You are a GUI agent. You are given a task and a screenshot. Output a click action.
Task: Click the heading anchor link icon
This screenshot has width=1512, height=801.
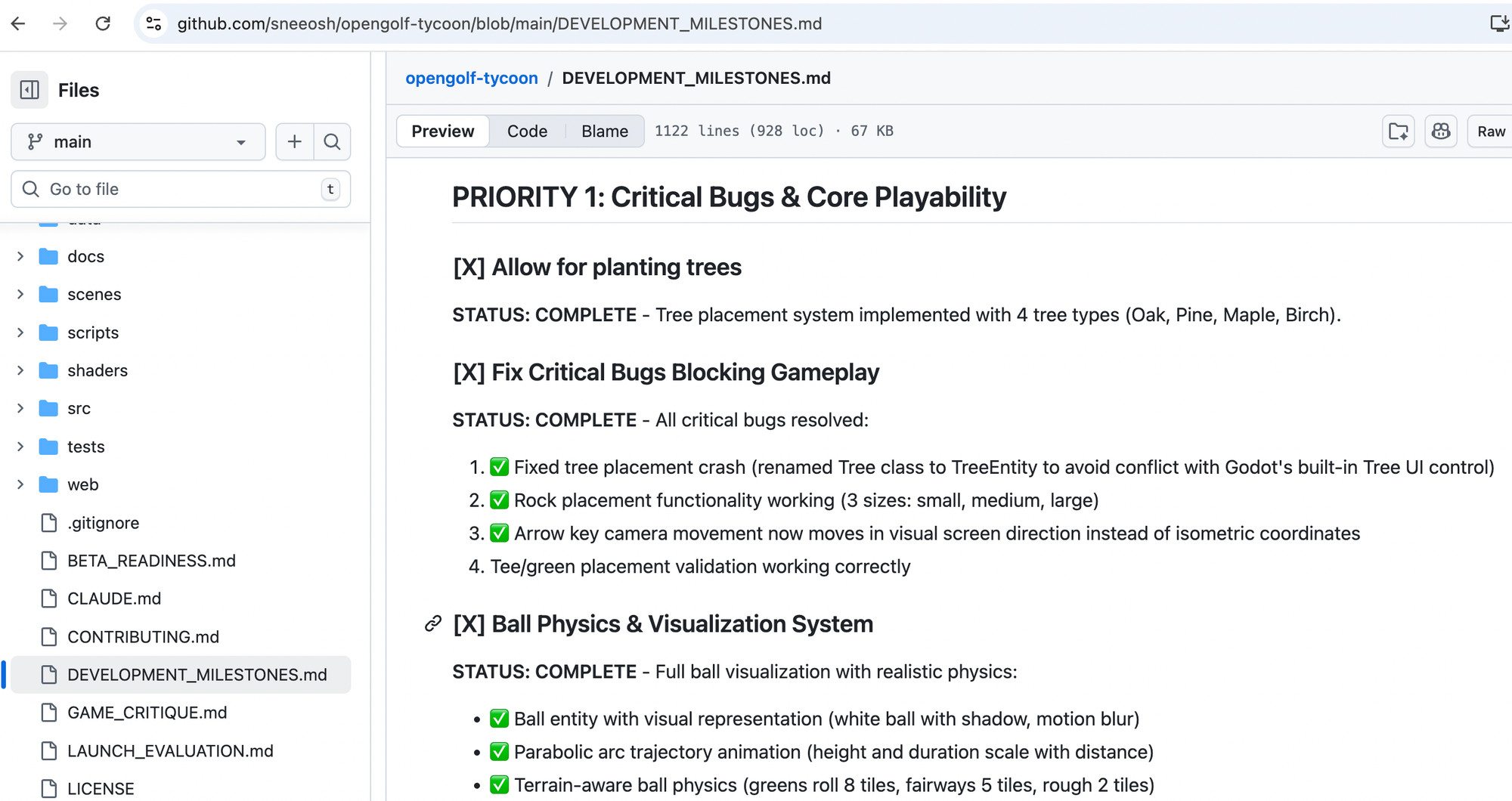[433, 623]
